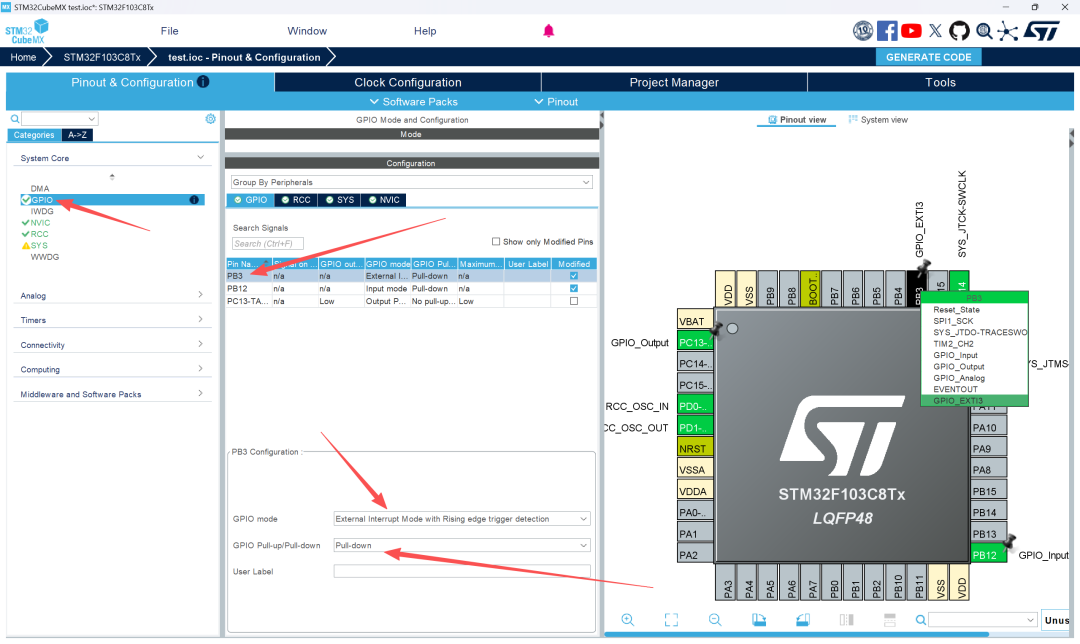
Task: Go to Home breadcrumb
Action: (23, 57)
